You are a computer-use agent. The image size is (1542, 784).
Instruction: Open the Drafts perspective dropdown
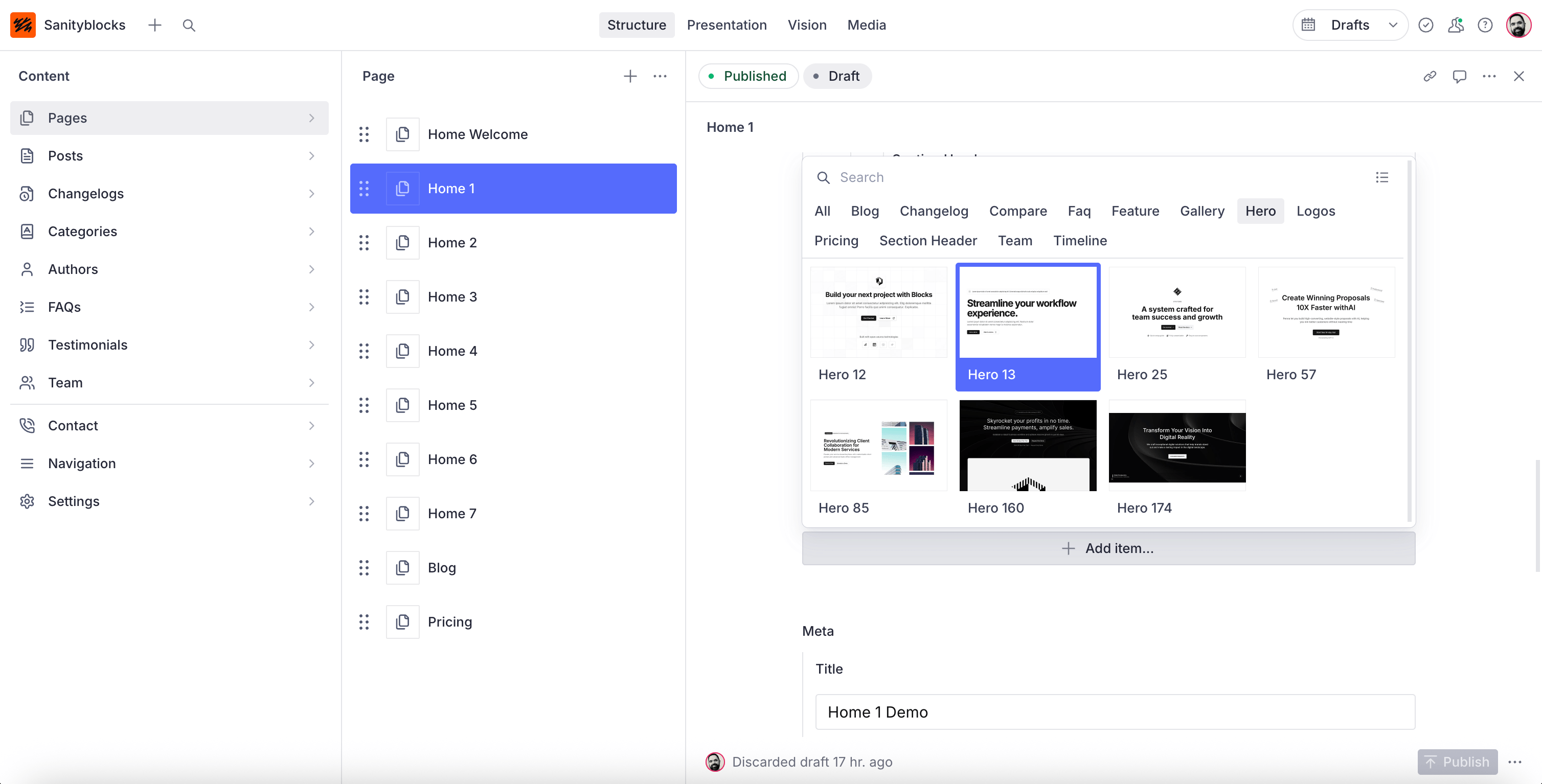1350,25
